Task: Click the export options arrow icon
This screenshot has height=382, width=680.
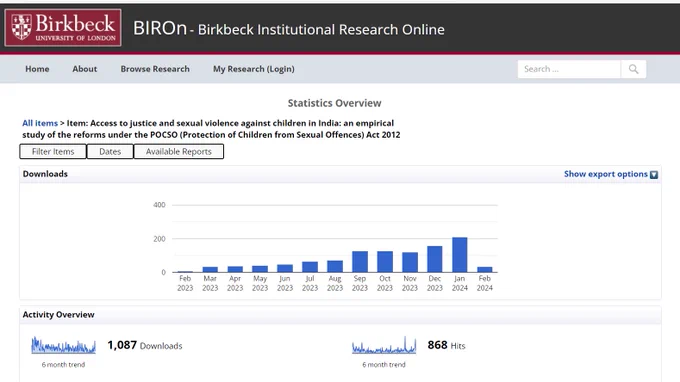Action: click(x=654, y=174)
